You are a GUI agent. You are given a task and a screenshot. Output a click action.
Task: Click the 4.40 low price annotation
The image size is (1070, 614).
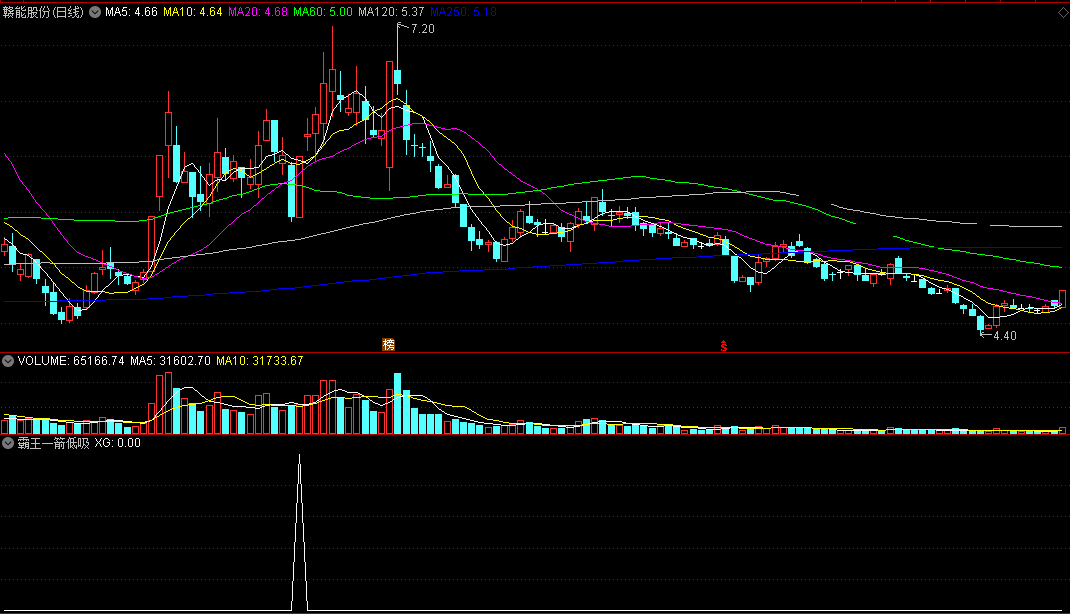click(x=1004, y=336)
